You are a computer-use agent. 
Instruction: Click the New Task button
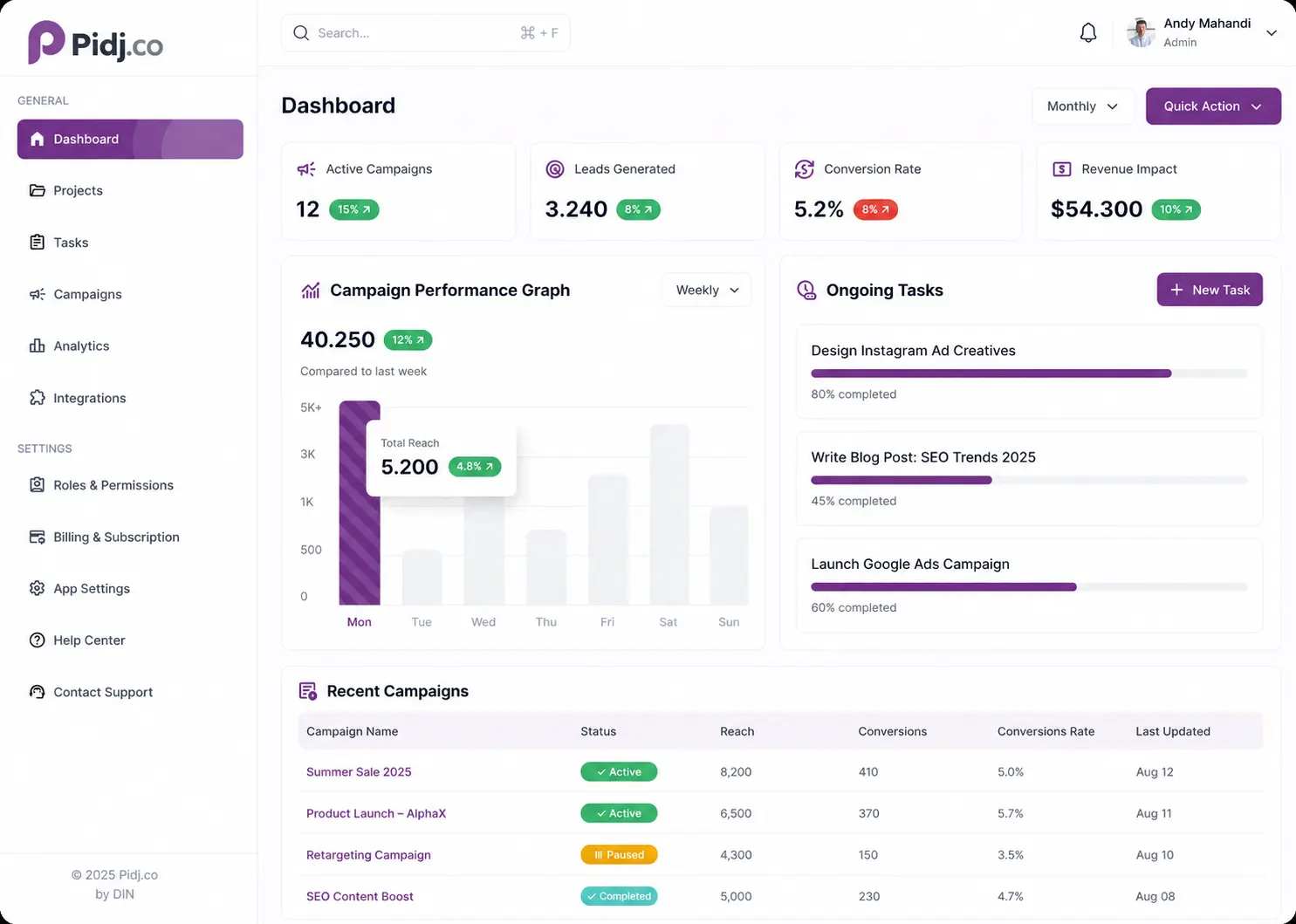(x=1210, y=290)
